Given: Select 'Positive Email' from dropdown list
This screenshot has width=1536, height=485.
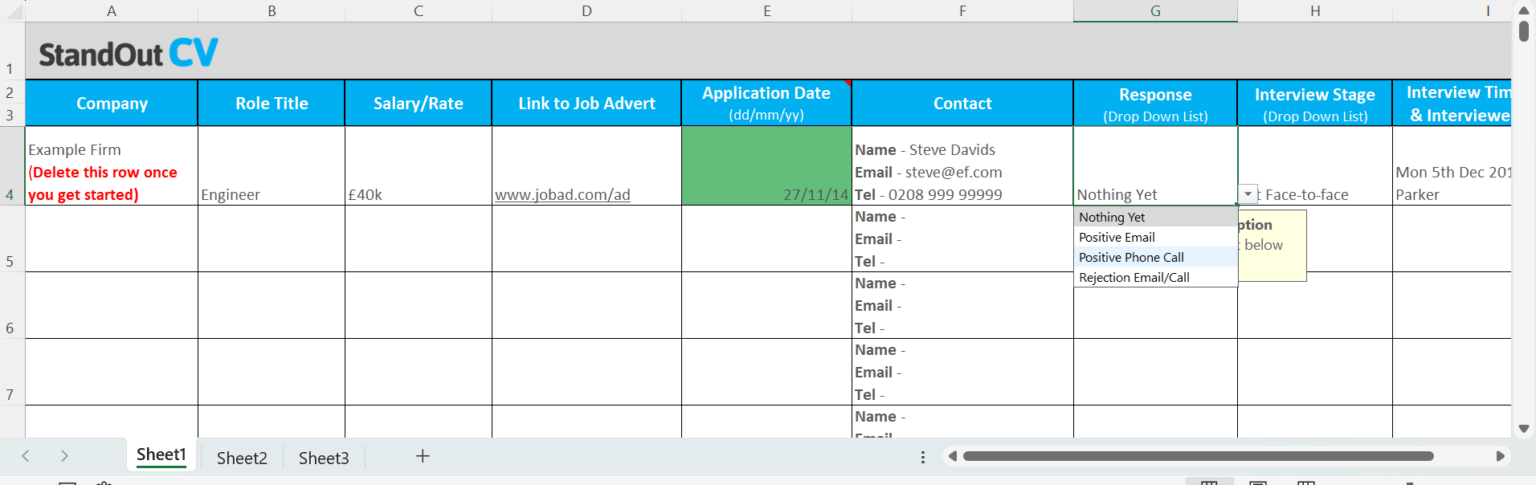Looking at the screenshot, I should tap(1116, 237).
